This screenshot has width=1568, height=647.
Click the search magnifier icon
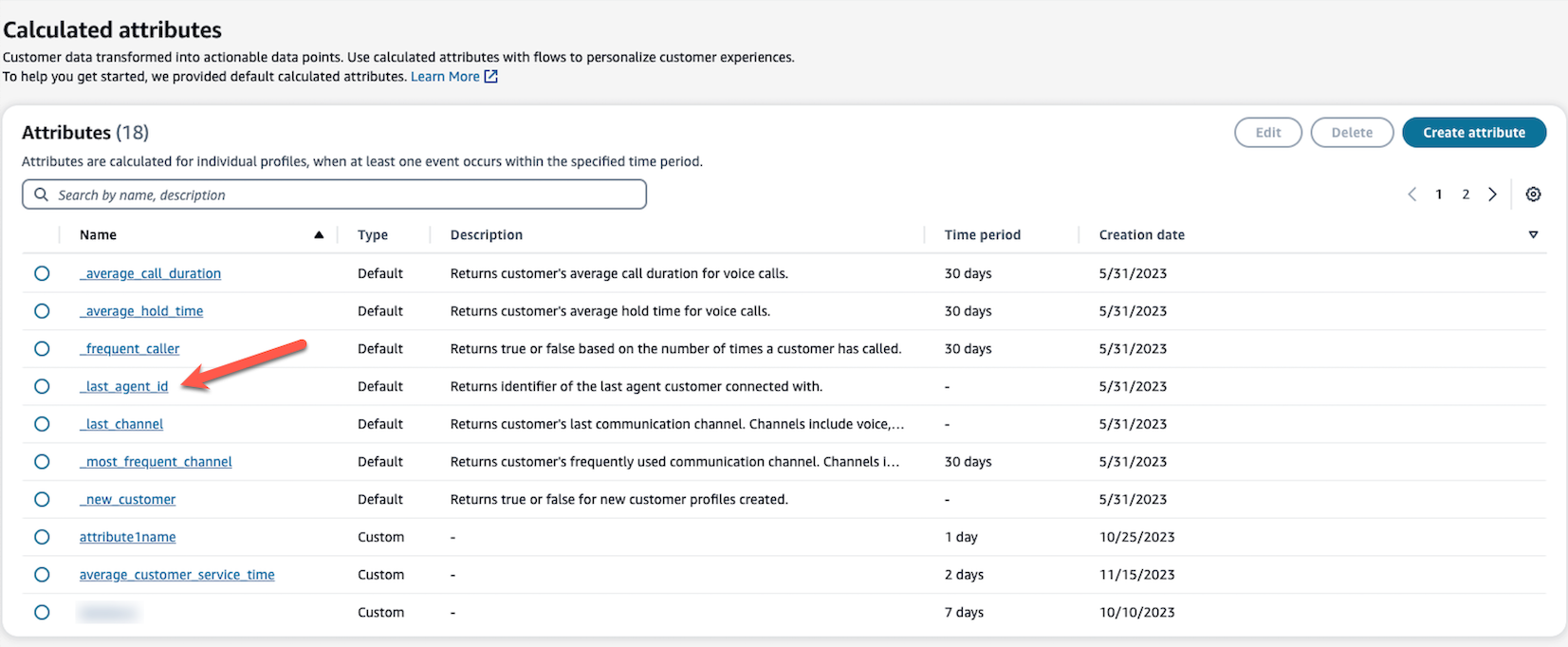pos(41,194)
